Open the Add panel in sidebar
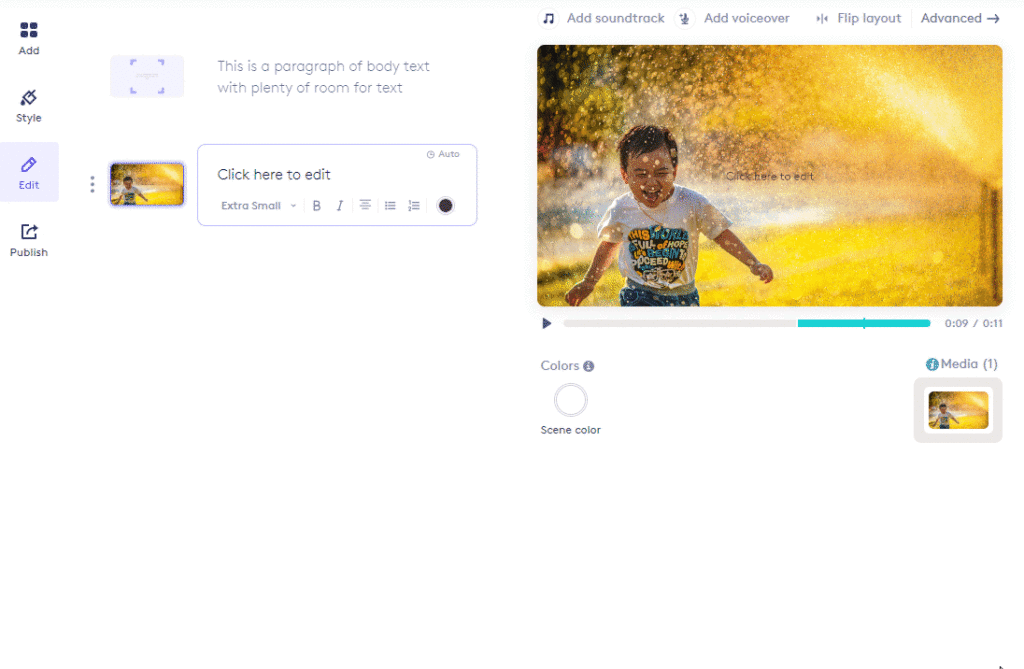Screen dimensions: 1024x669 tap(29, 38)
